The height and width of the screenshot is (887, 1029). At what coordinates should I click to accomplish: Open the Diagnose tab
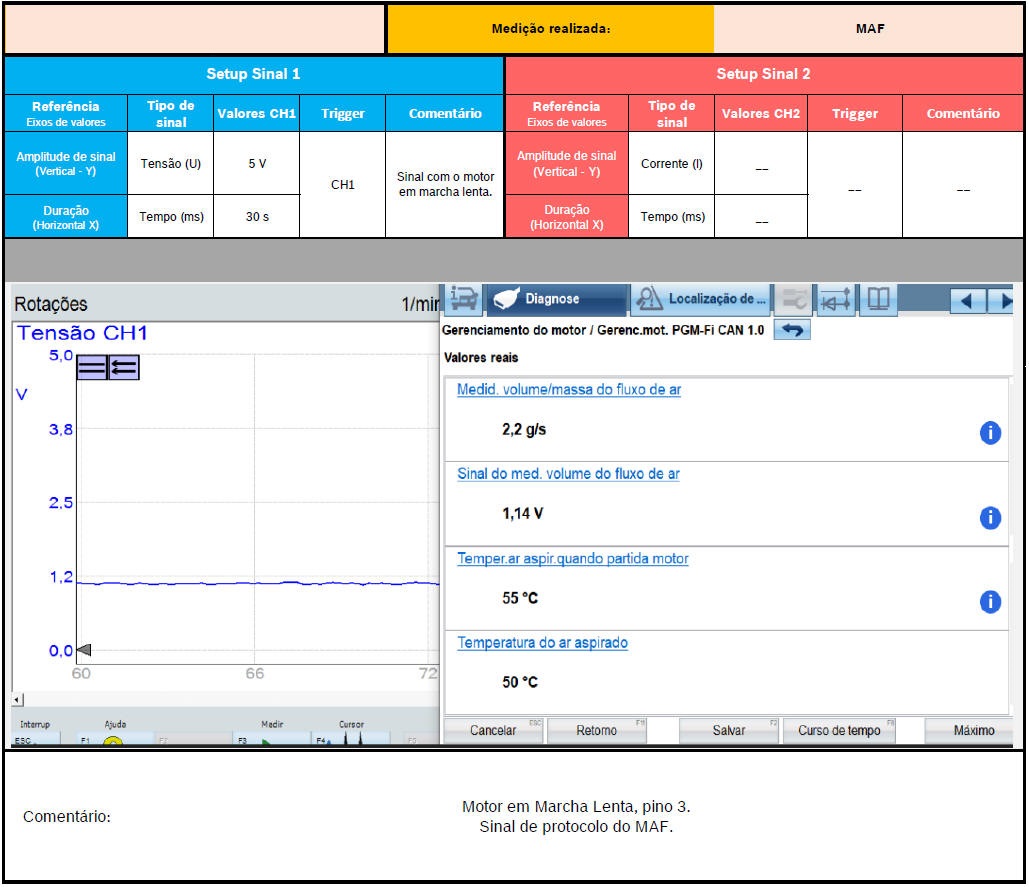point(555,299)
